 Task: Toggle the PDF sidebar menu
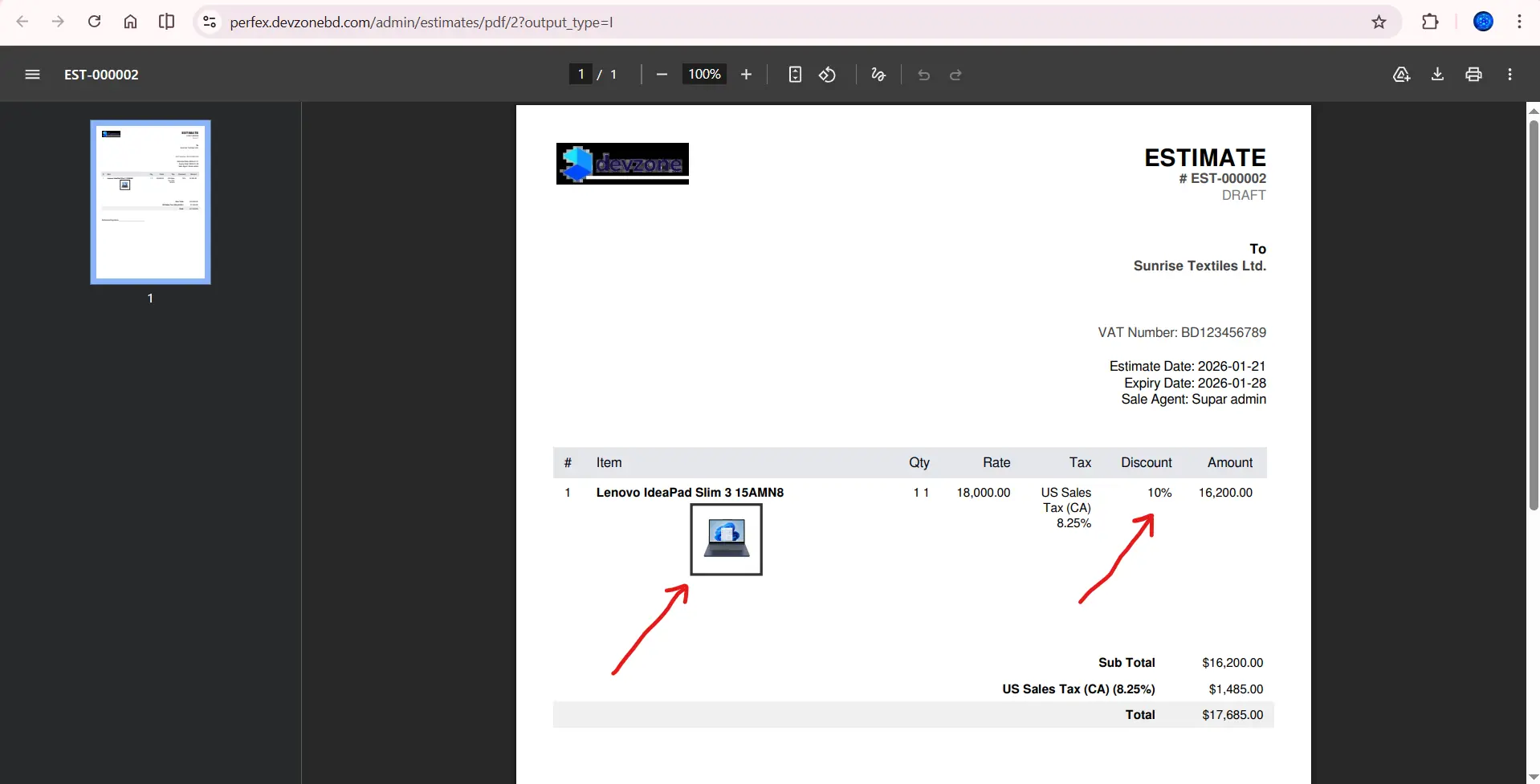tap(32, 75)
